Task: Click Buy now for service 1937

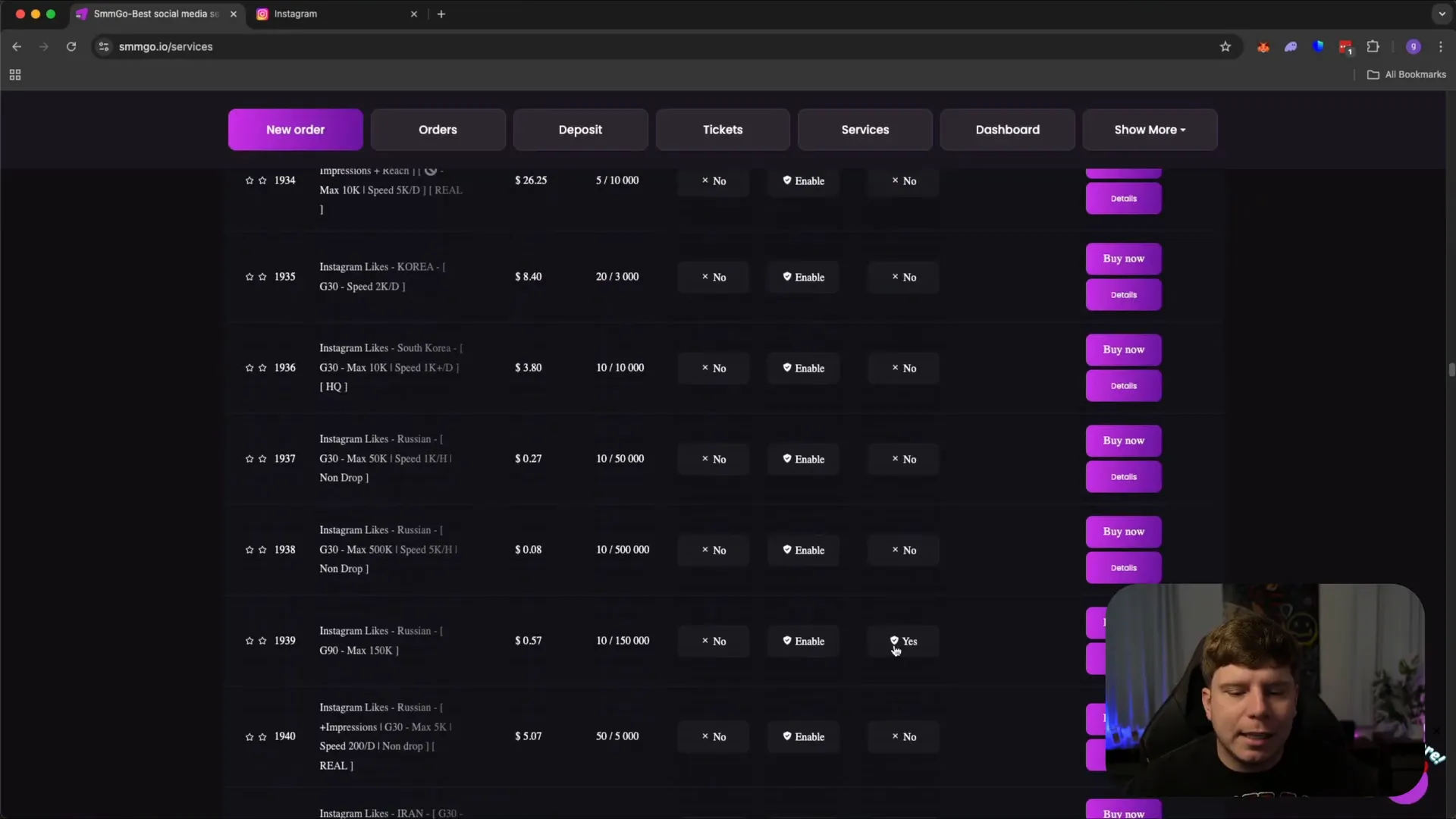Action: tap(1123, 441)
